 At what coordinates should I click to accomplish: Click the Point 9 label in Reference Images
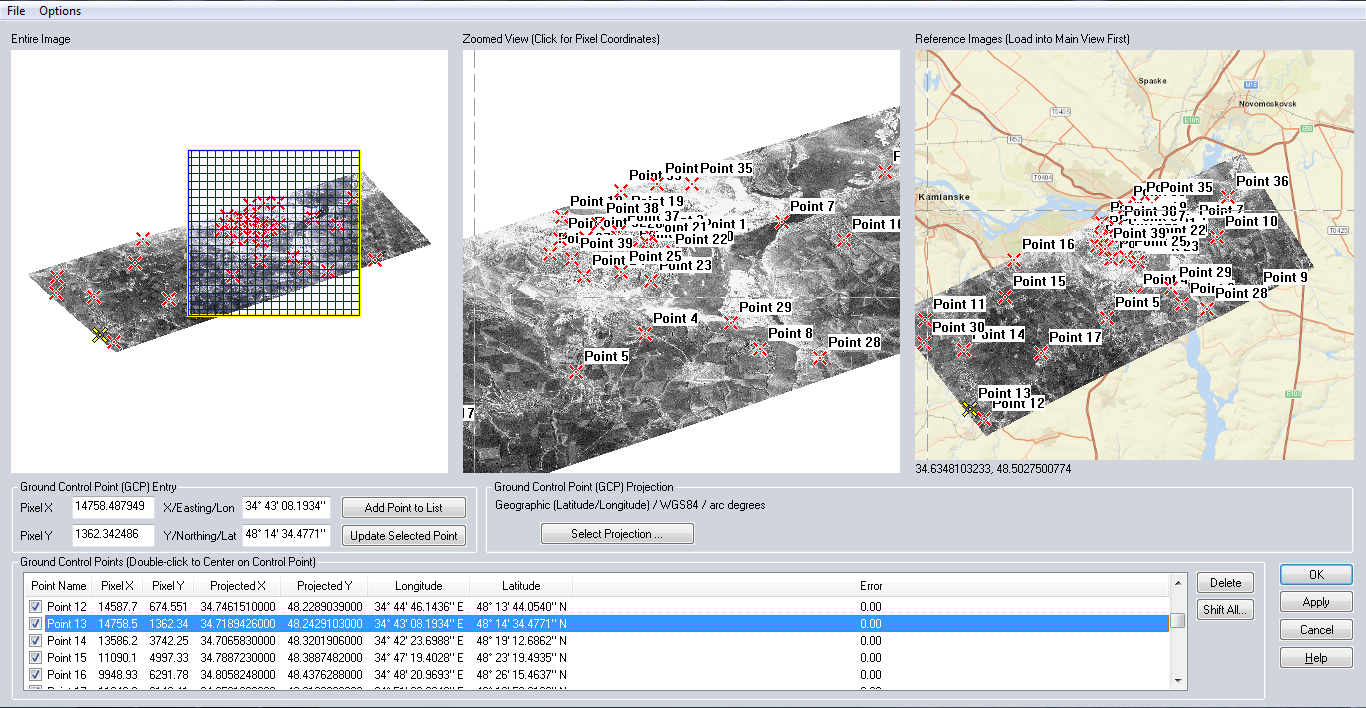pyautogui.click(x=1285, y=277)
